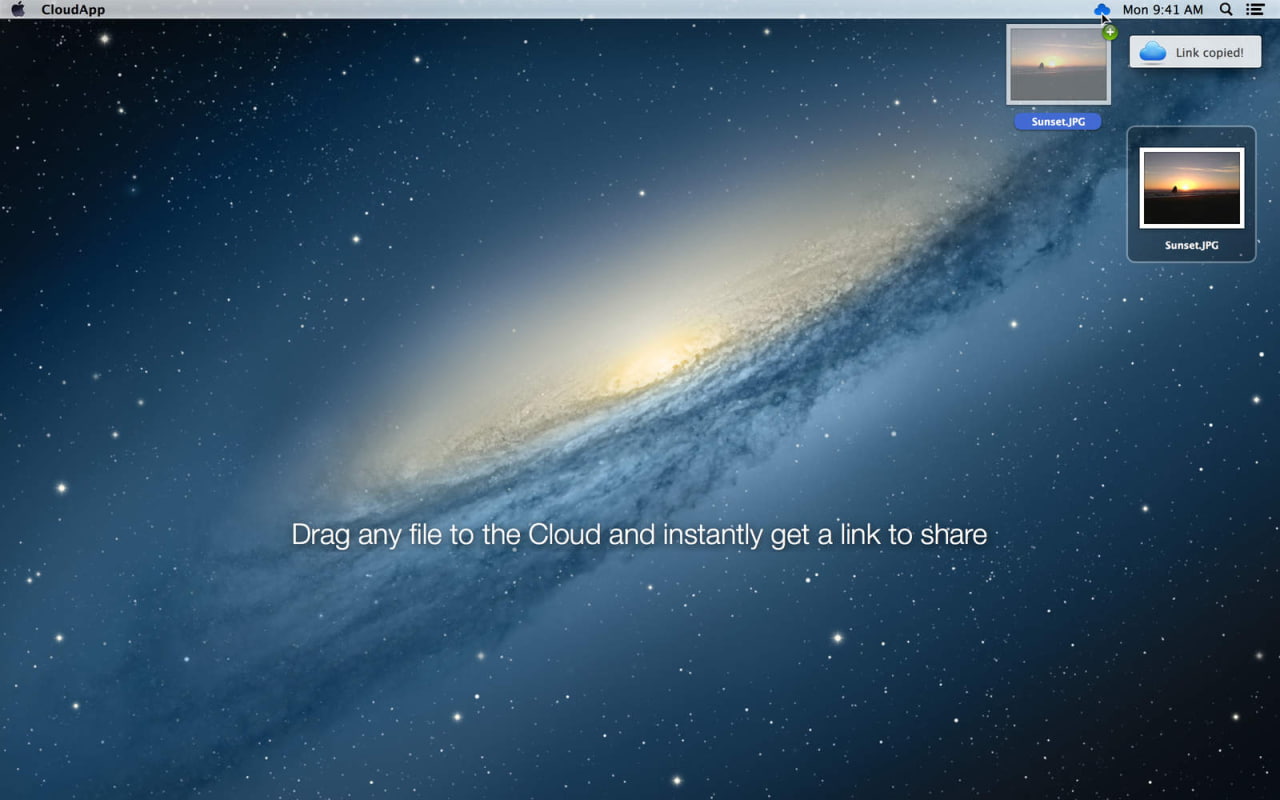Click the blue CloudApp cloud menu bar icon
This screenshot has height=800, width=1280.
point(1101,9)
